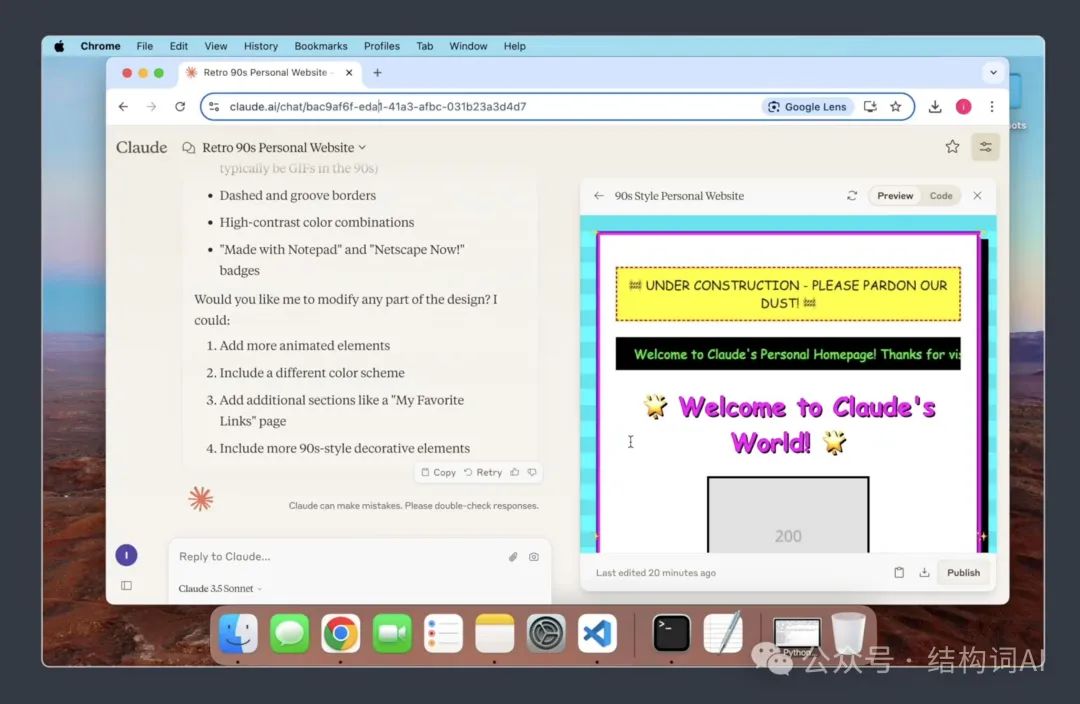Click the Reply to Claude input field
This screenshot has width=1080, height=704.
(x=338, y=557)
